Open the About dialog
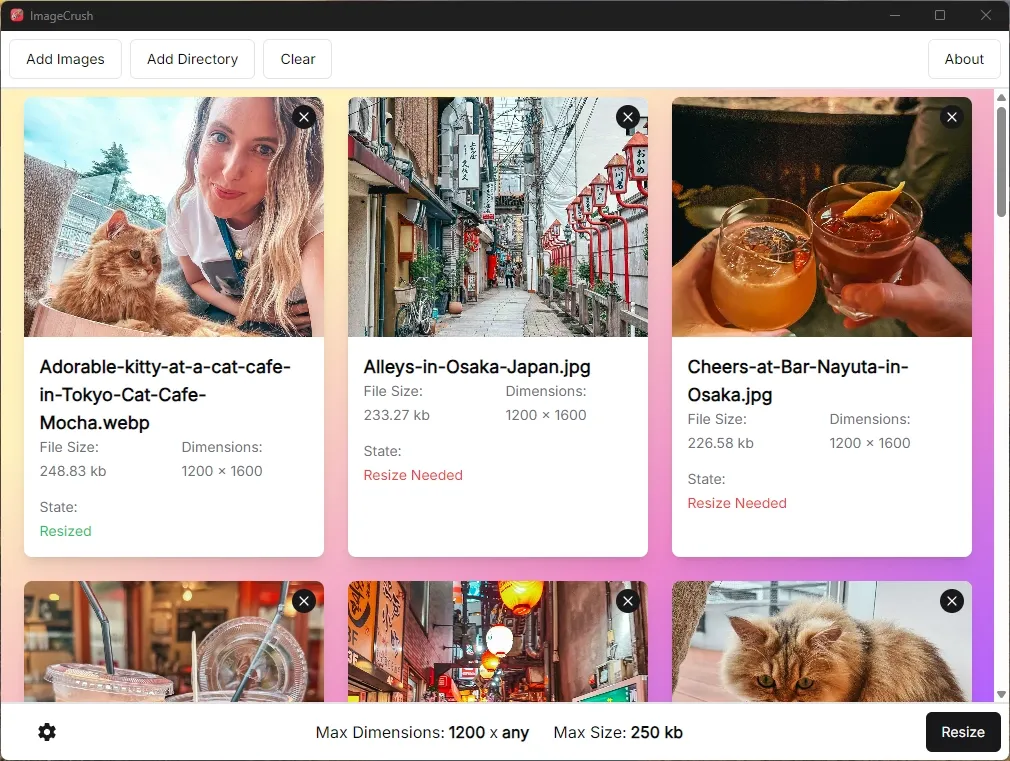 (964, 59)
